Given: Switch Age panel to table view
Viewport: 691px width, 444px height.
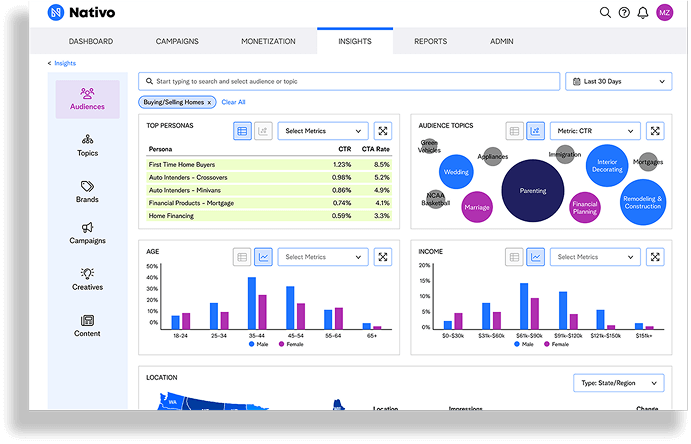Looking at the screenshot, I should tap(242, 257).
